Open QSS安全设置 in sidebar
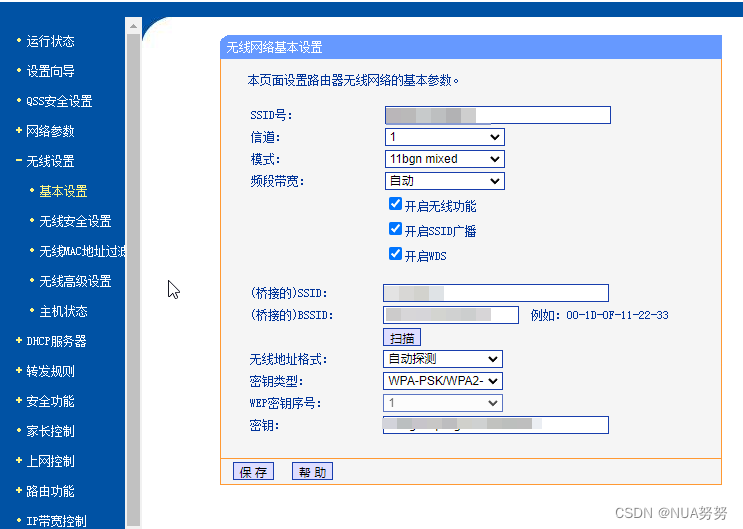Viewport: 743px width, 529px height. 59,101
